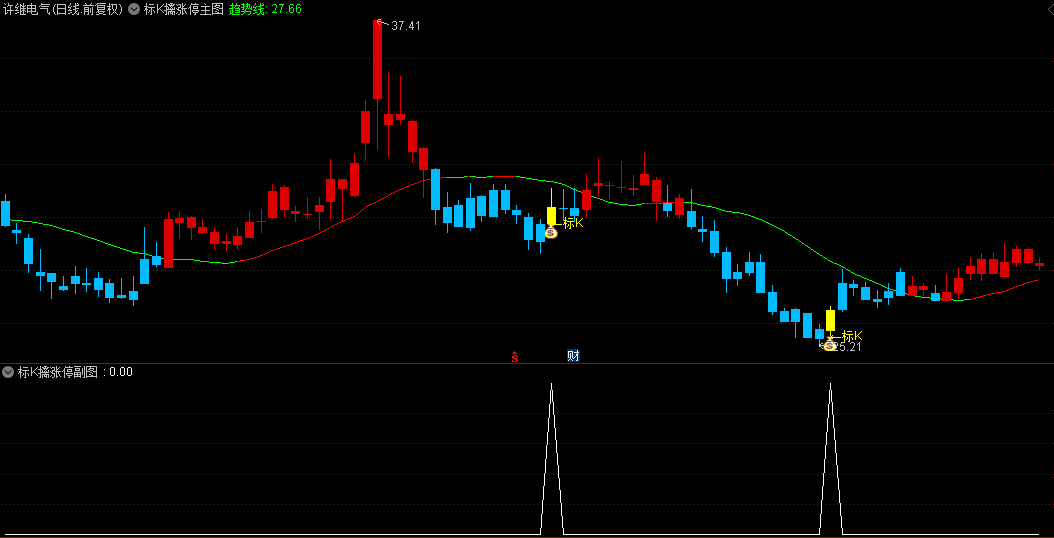Click the 37.41 high price marker
The height and width of the screenshot is (538, 1054).
pos(405,26)
